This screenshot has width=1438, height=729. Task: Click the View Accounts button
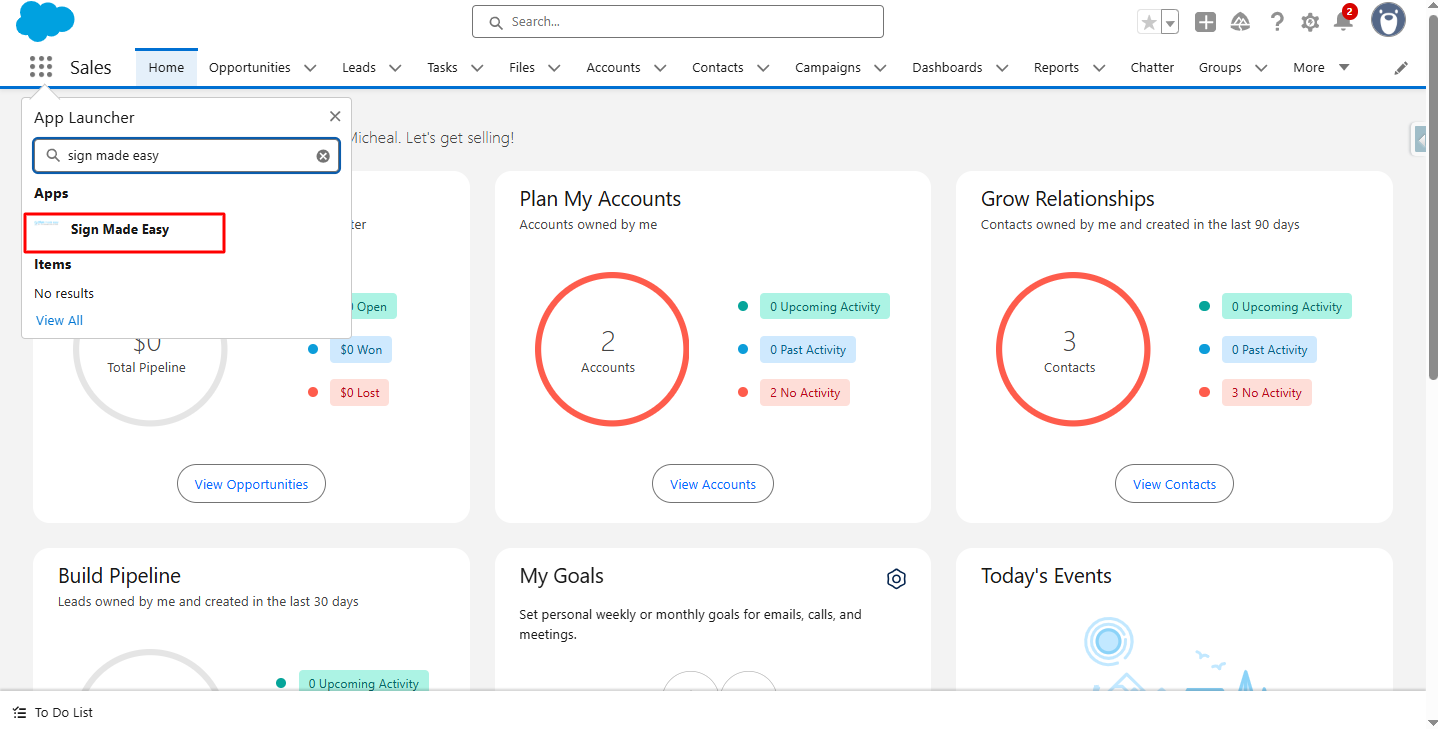tap(713, 484)
